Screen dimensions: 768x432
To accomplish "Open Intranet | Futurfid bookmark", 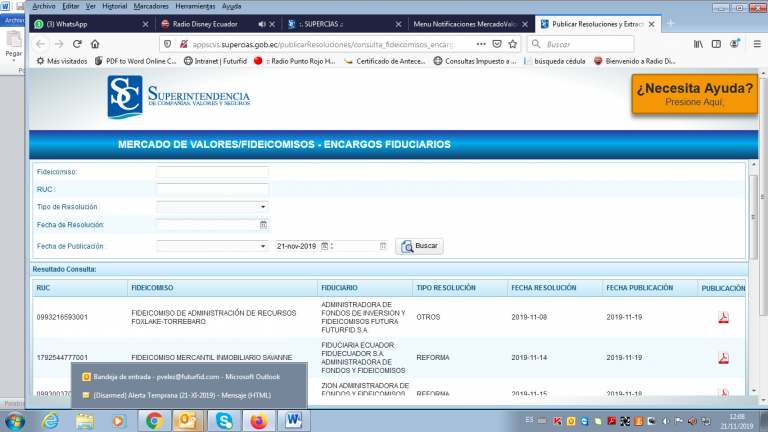I will [x=216, y=61].
